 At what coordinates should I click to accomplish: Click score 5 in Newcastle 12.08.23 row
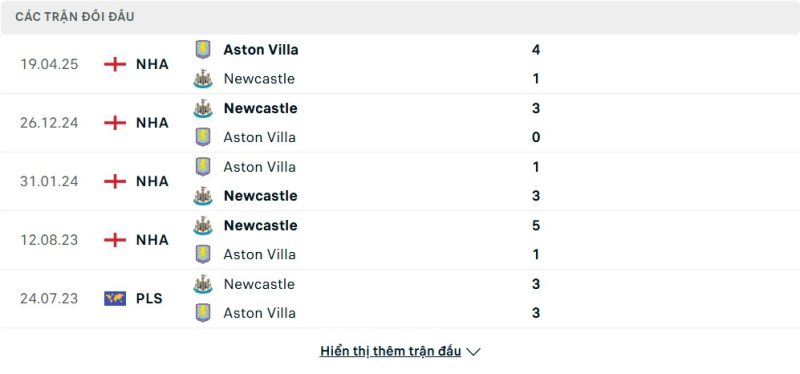[536, 226]
